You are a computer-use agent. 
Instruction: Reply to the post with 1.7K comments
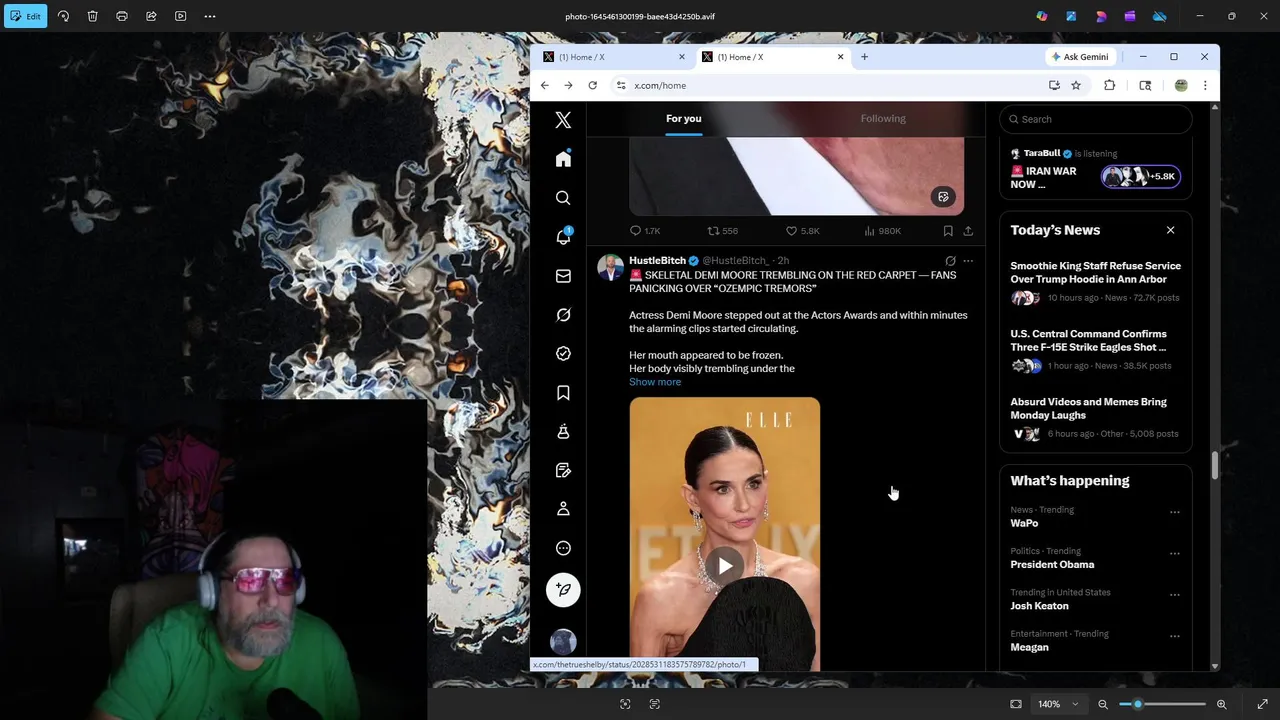645,231
